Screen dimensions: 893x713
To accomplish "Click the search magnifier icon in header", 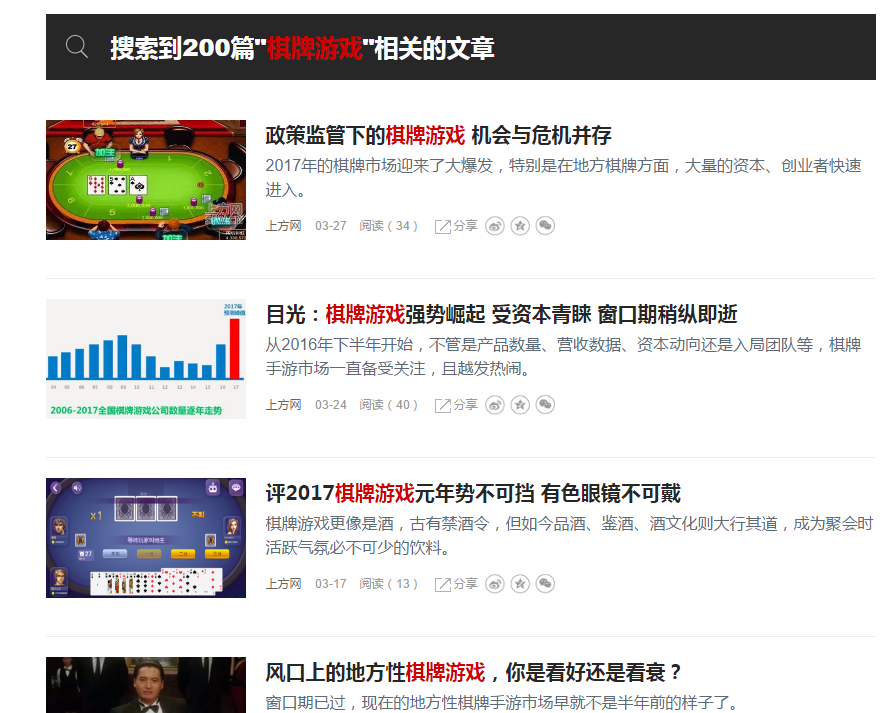I will (x=77, y=47).
